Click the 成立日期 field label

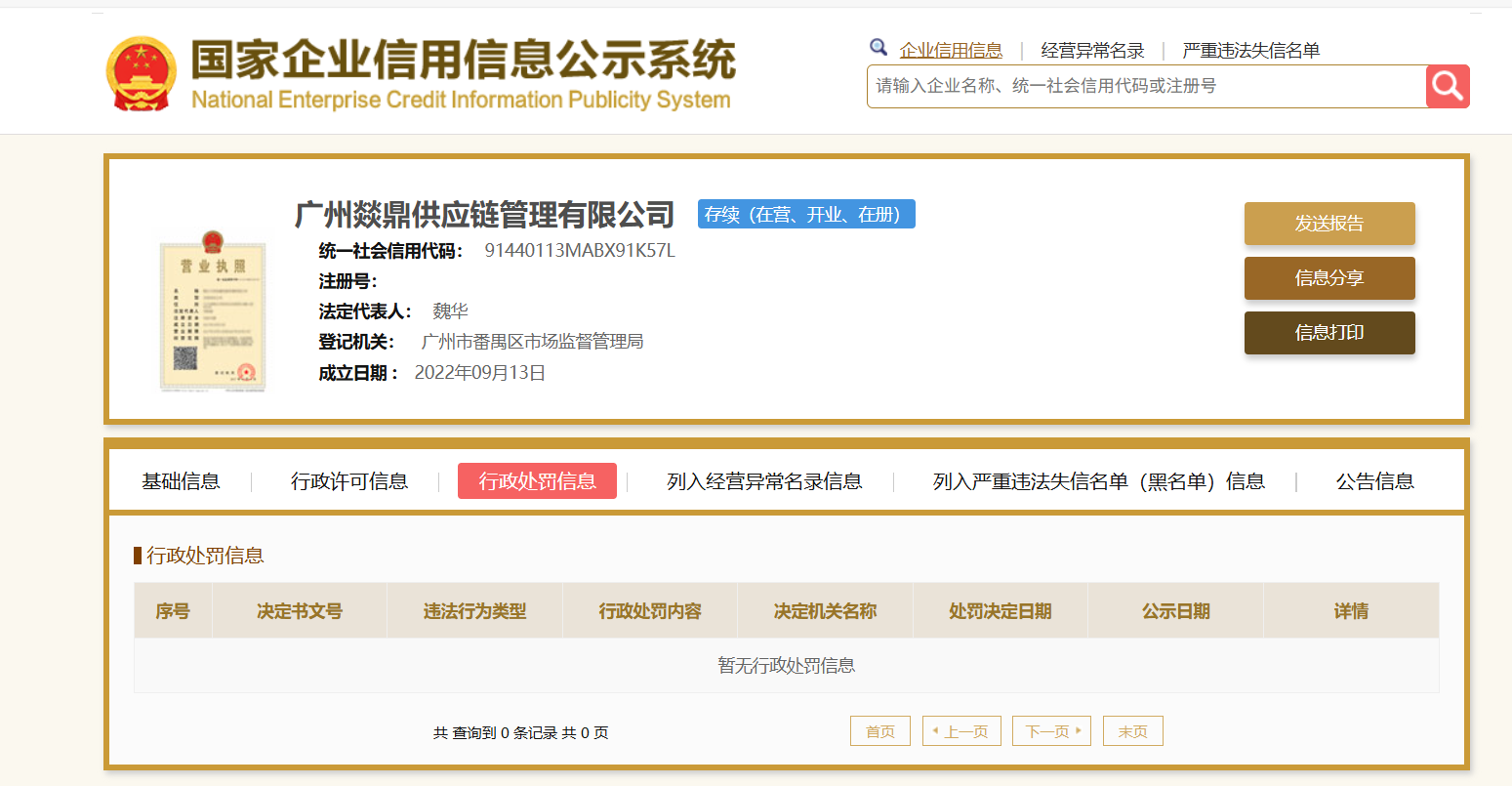pos(358,373)
